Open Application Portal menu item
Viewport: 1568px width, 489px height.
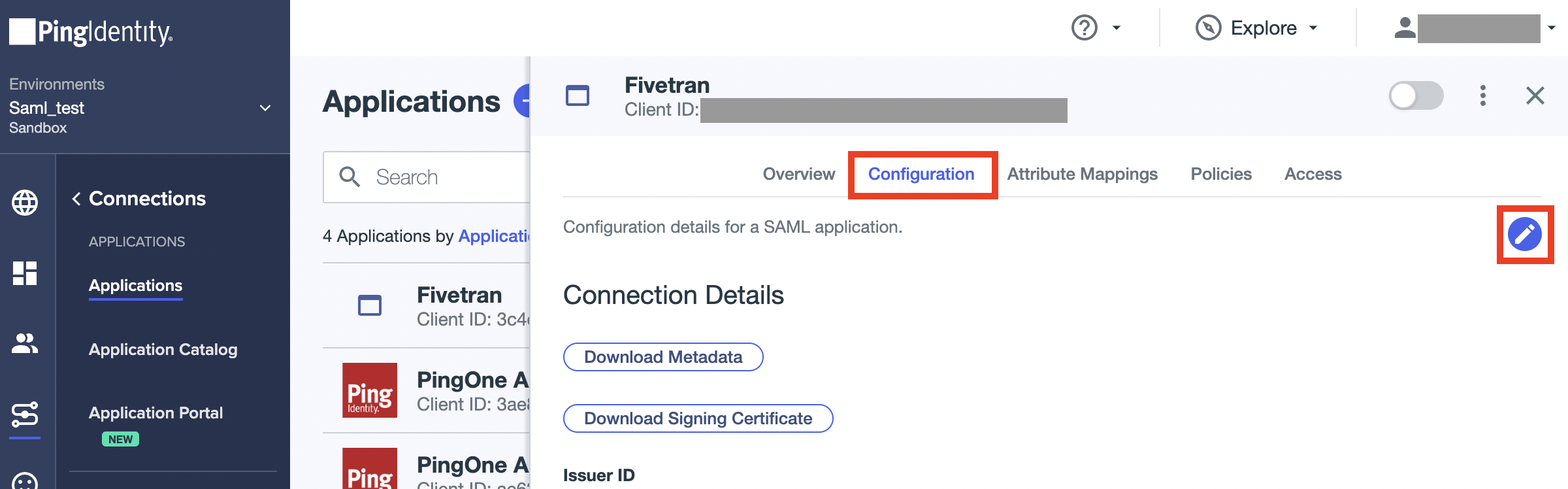[x=156, y=413]
